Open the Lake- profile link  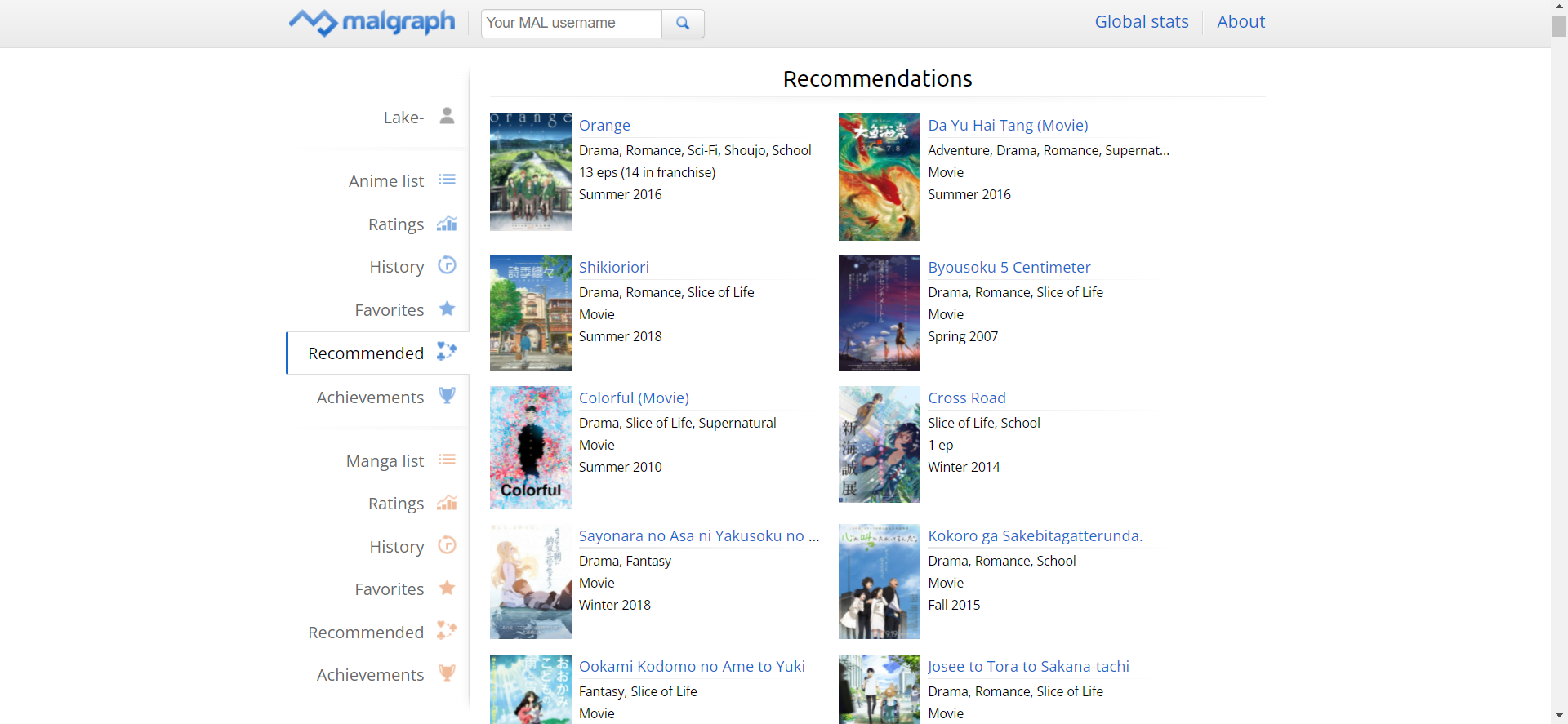403,118
